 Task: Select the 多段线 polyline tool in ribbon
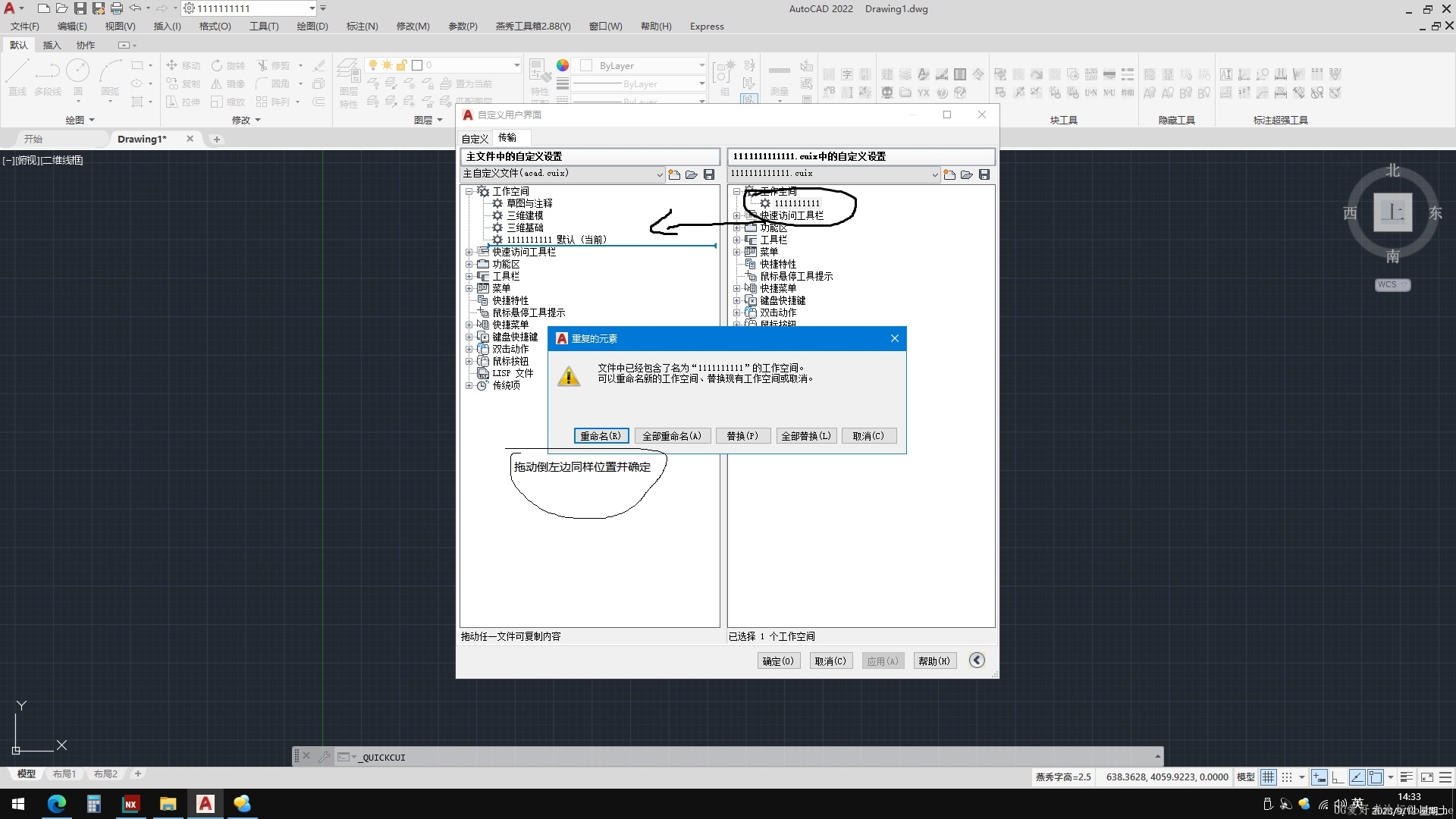pyautogui.click(x=48, y=77)
